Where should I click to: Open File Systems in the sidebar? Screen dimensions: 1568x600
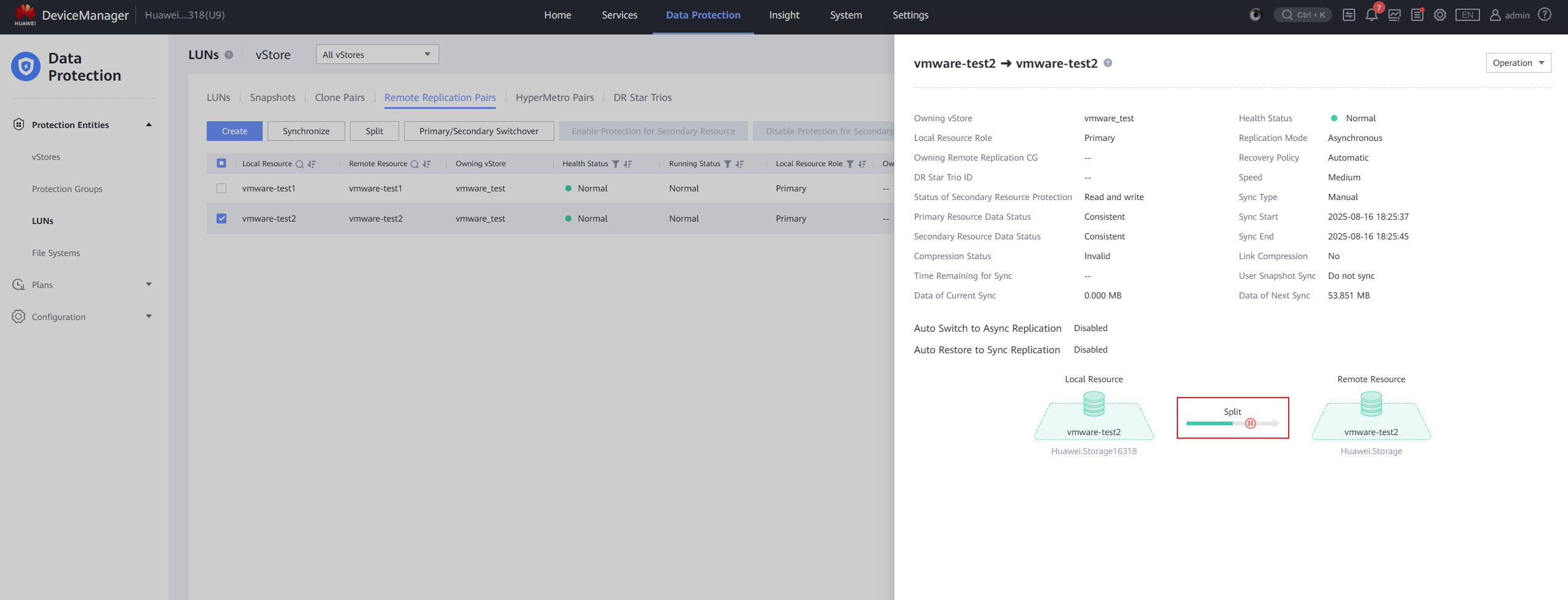click(56, 253)
